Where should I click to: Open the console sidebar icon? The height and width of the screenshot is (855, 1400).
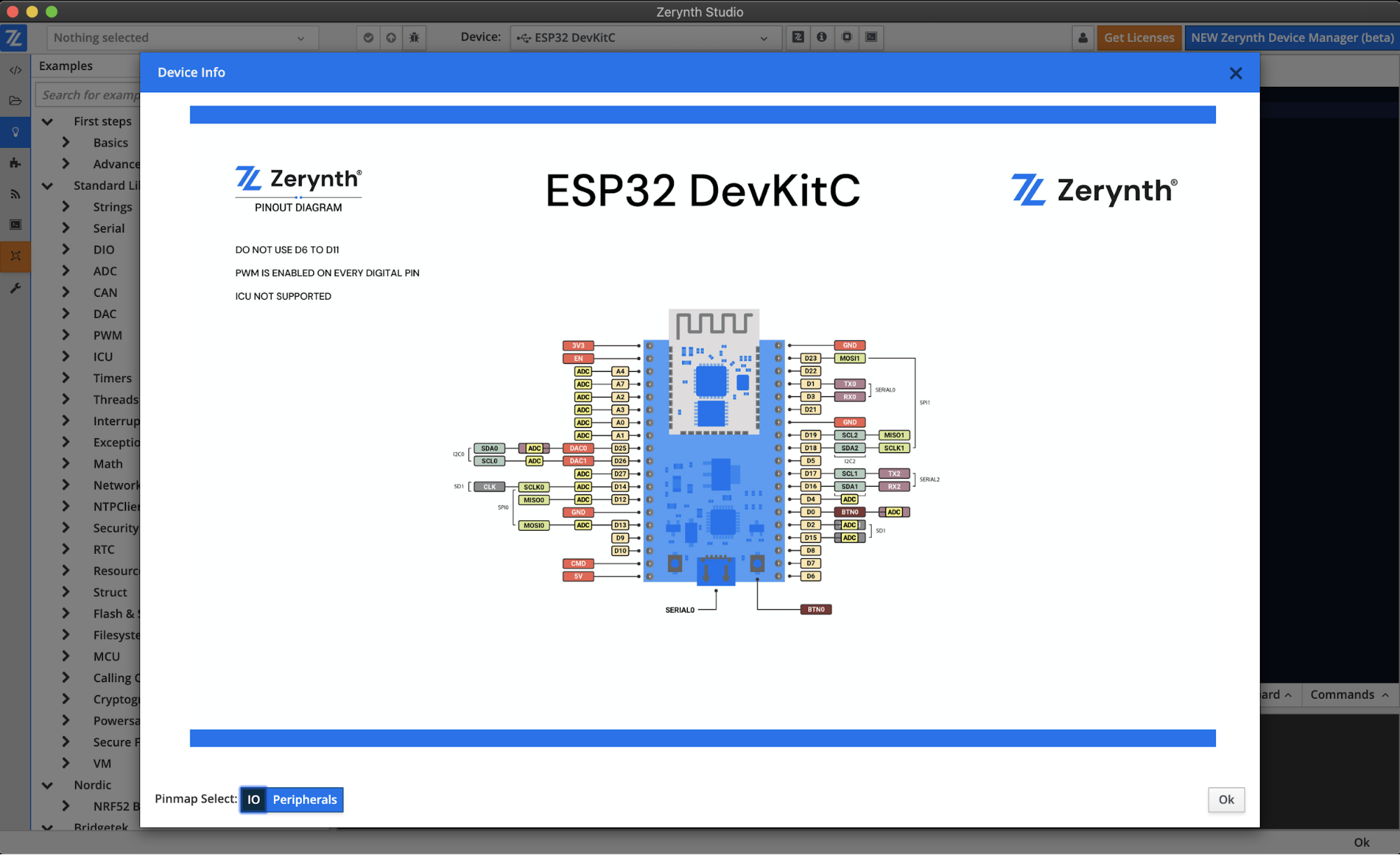(15, 225)
